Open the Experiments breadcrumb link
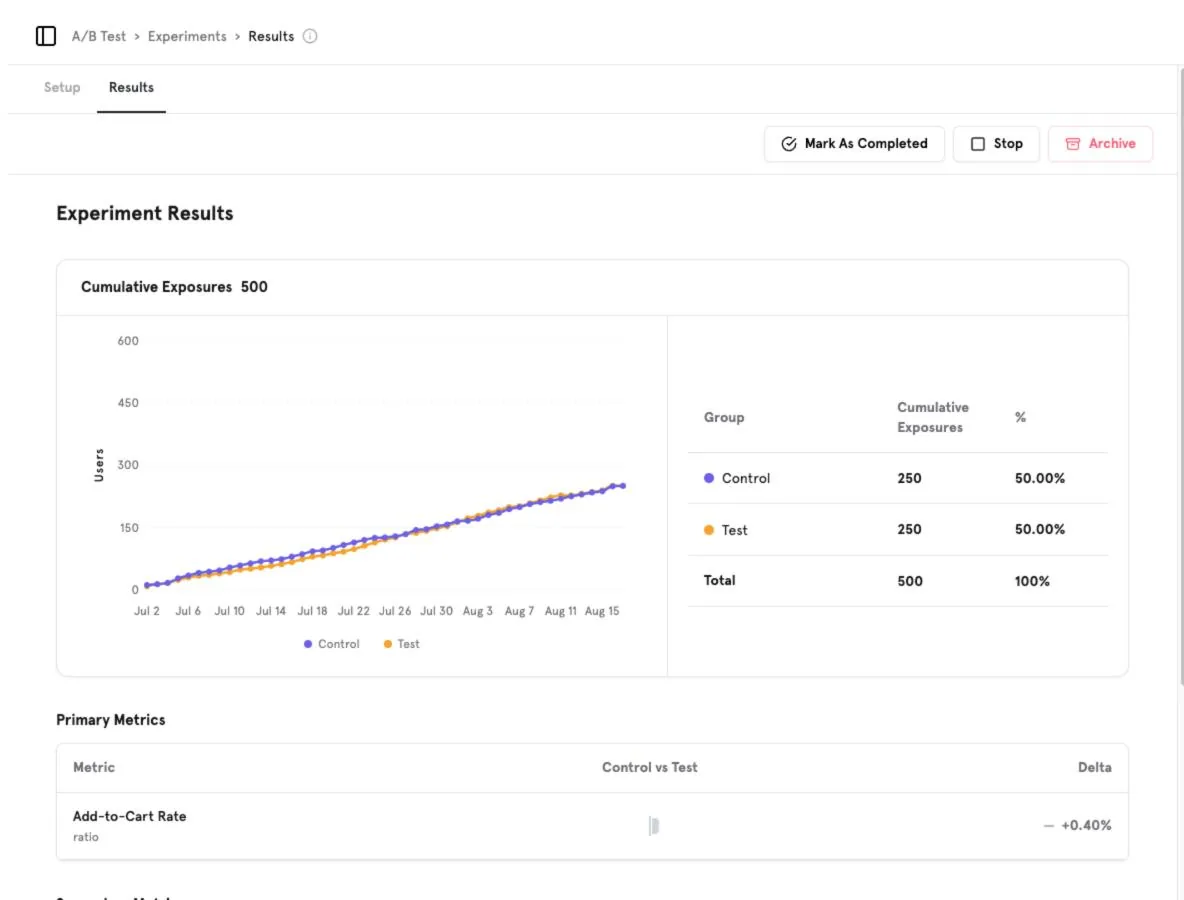1184x900 pixels. (x=187, y=36)
